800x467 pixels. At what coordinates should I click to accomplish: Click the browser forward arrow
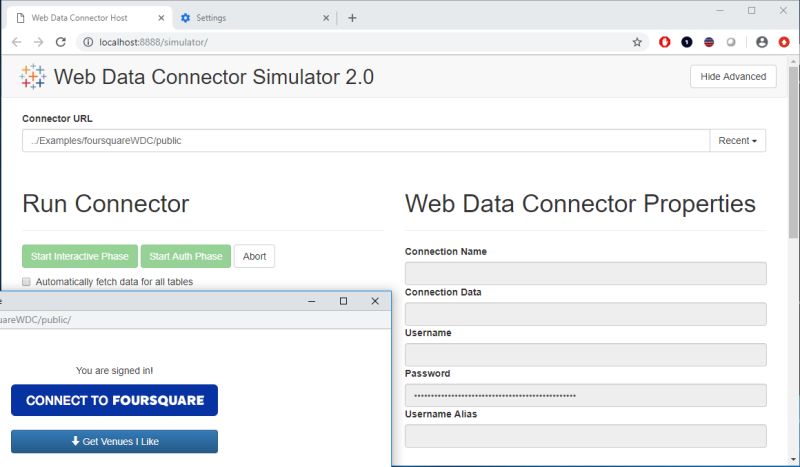coord(39,42)
